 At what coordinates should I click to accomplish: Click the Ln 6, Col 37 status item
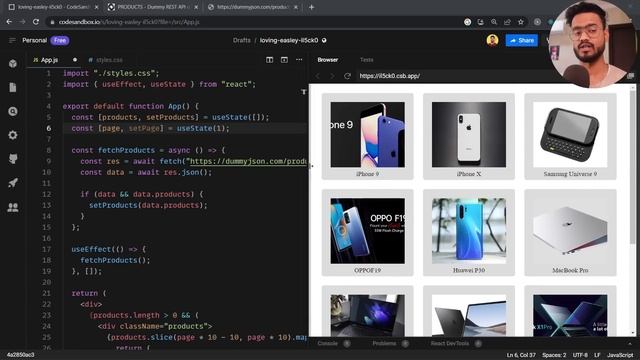click(520, 355)
